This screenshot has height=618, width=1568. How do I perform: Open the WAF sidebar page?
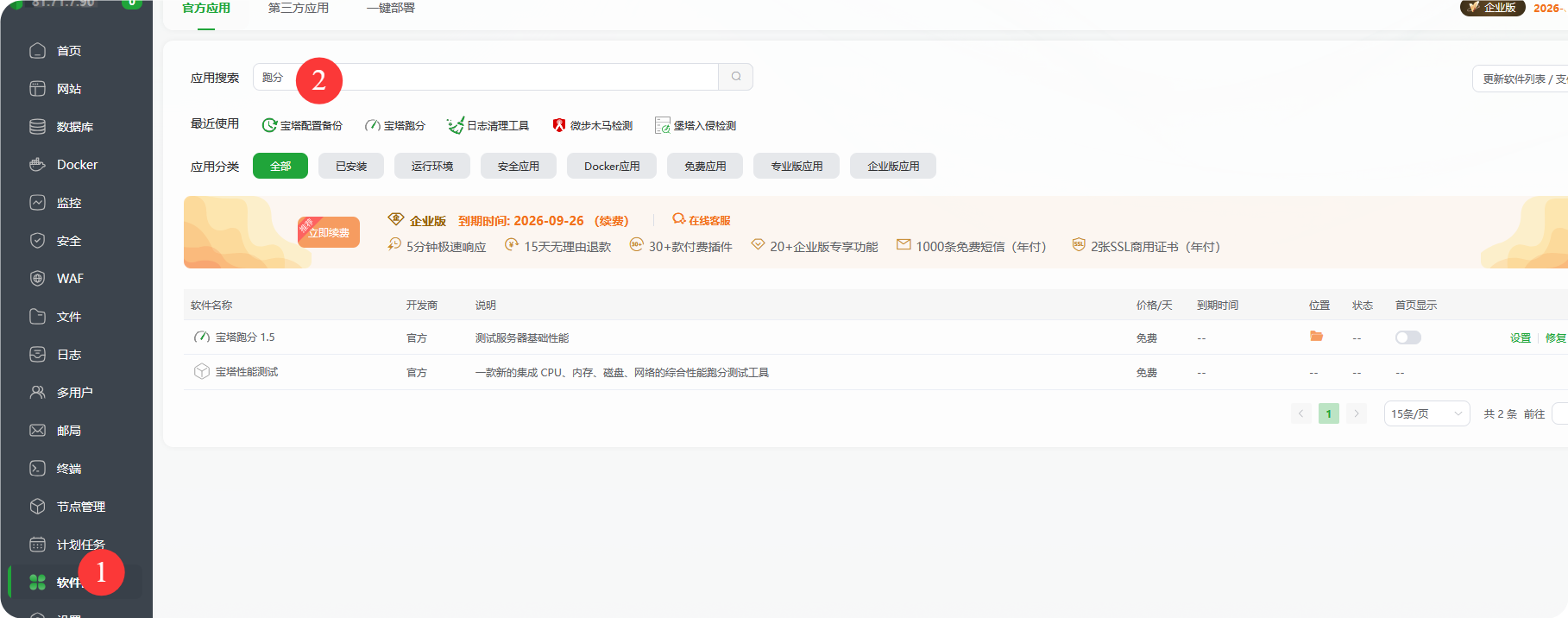click(x=69, y=279)
